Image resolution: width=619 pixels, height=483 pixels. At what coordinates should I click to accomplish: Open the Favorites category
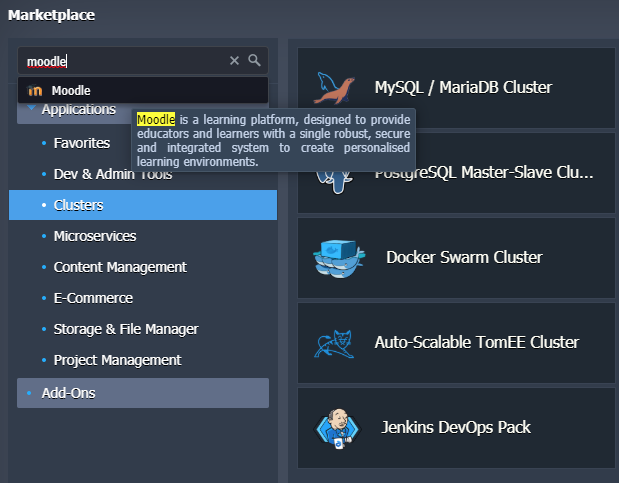point(82,143)
